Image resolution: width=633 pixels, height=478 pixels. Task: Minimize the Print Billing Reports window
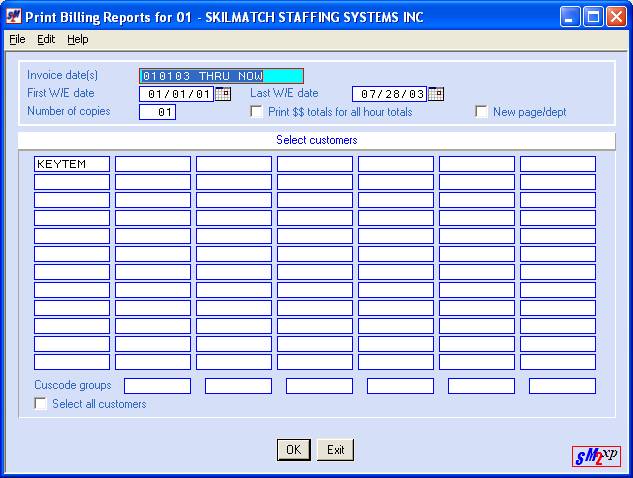click(x=570, y=17)
